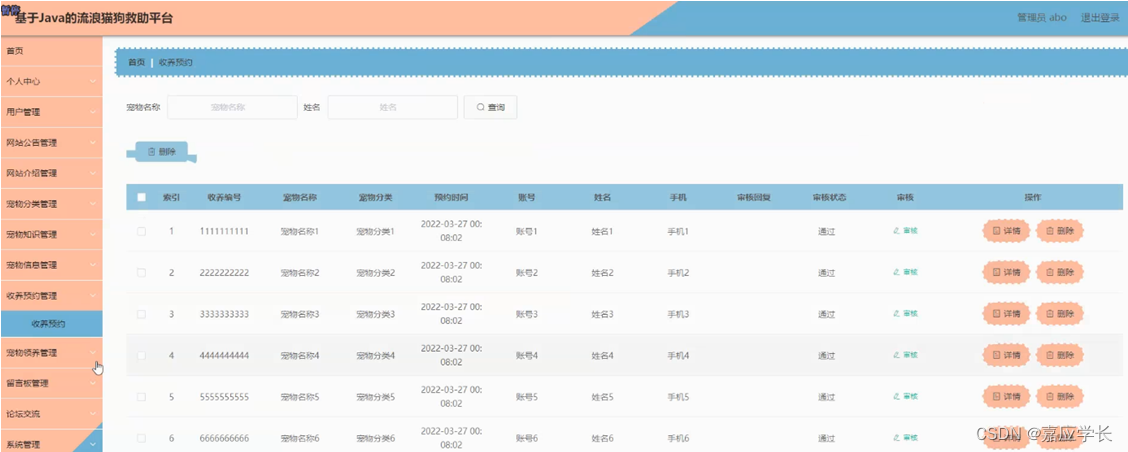Expand the 网站介绍管理 chevron
This screenshot has height=452, width=1128.
tap(93, 173)
